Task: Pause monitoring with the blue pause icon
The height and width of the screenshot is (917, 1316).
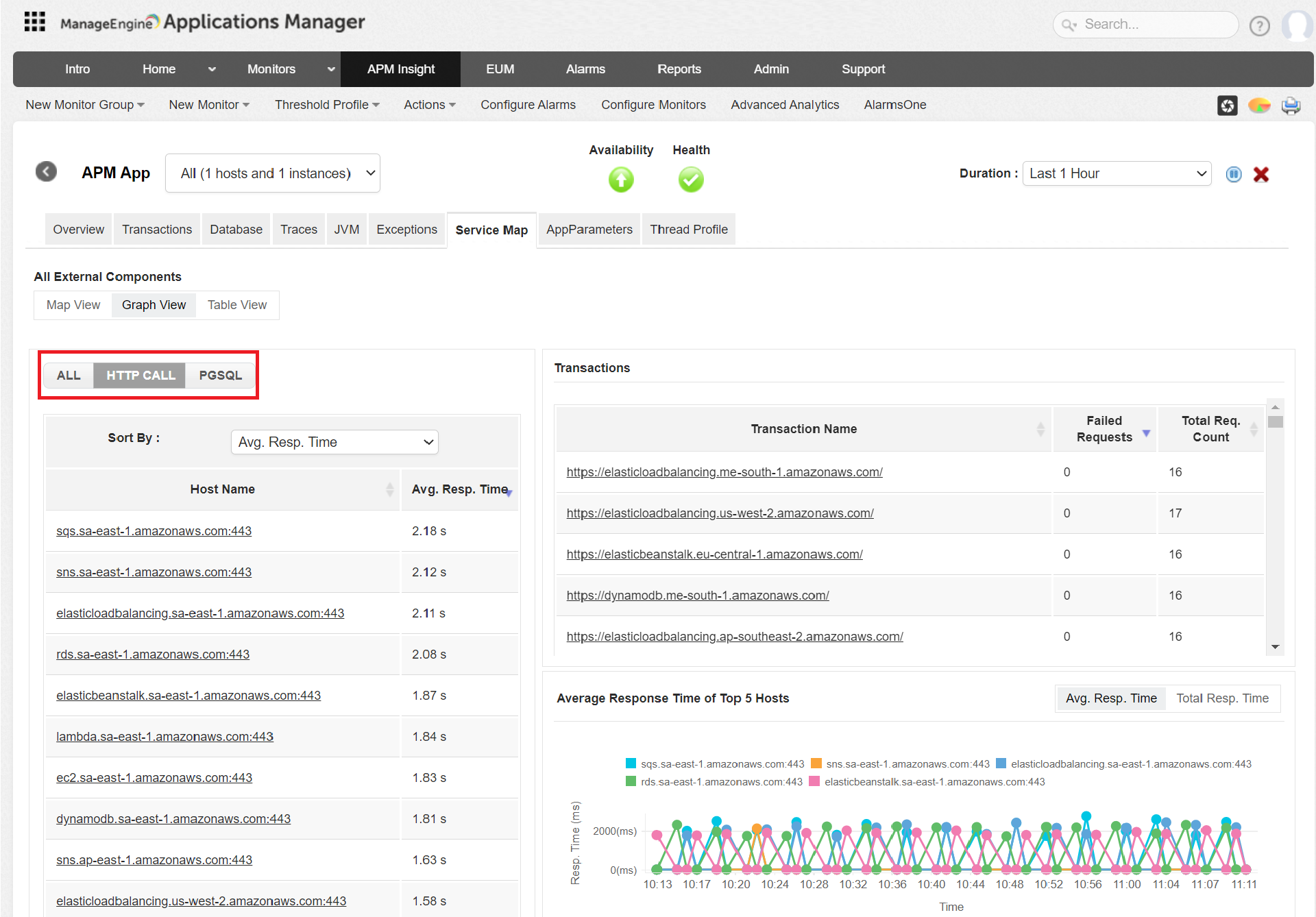Action: pos(1233,174)
